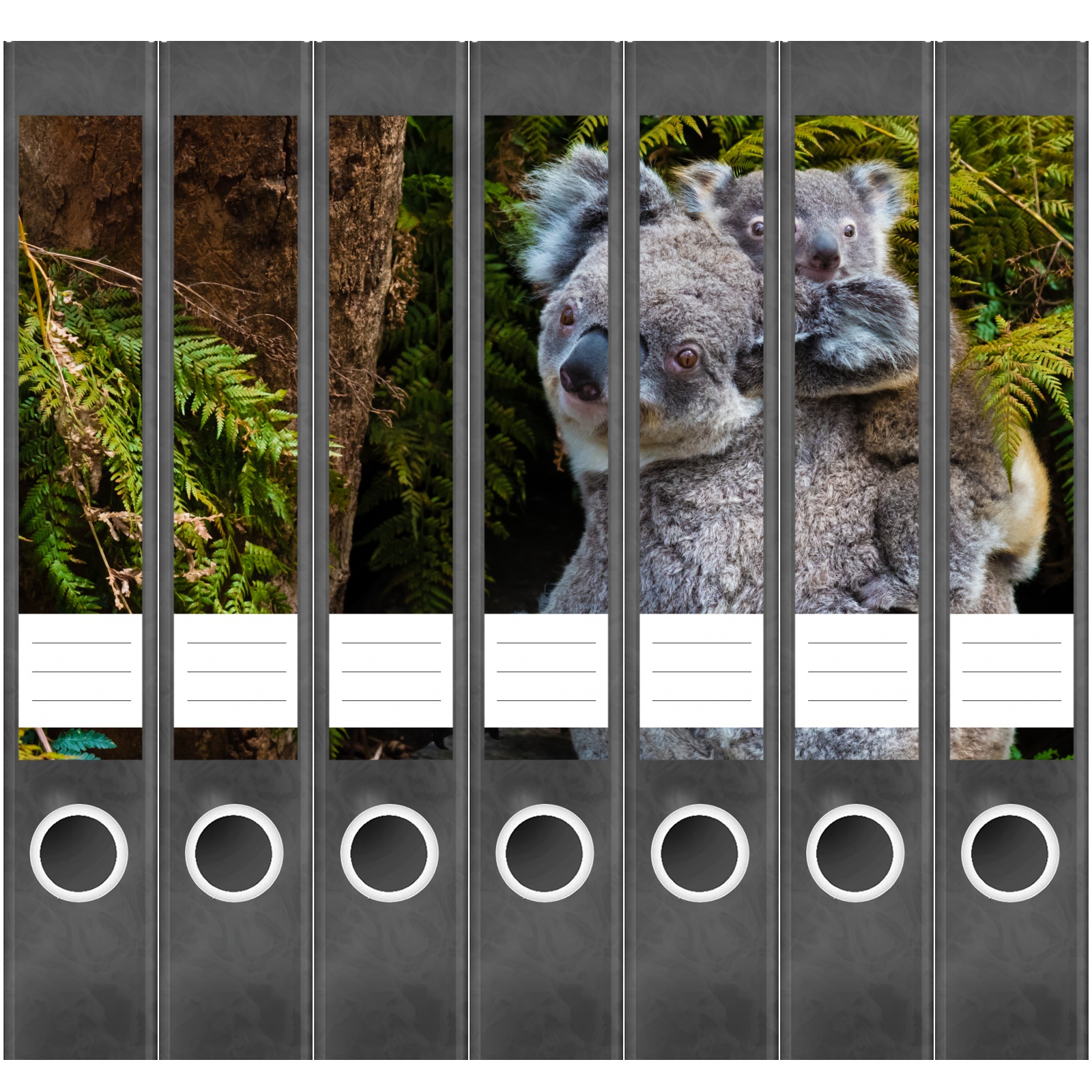1092x1092 pixels.
Task: Click the white label on the fifth binder
Action: pos(702,671)
